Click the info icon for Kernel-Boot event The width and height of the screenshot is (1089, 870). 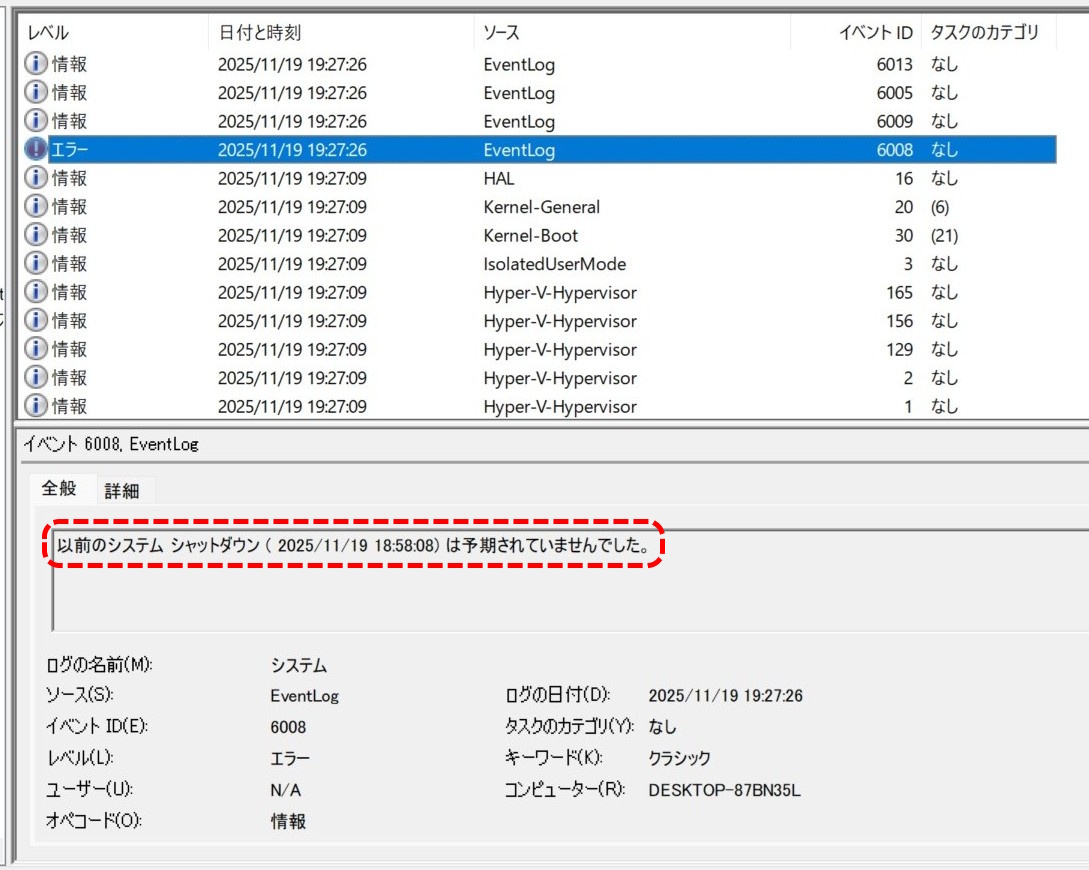tap(36, 236)
